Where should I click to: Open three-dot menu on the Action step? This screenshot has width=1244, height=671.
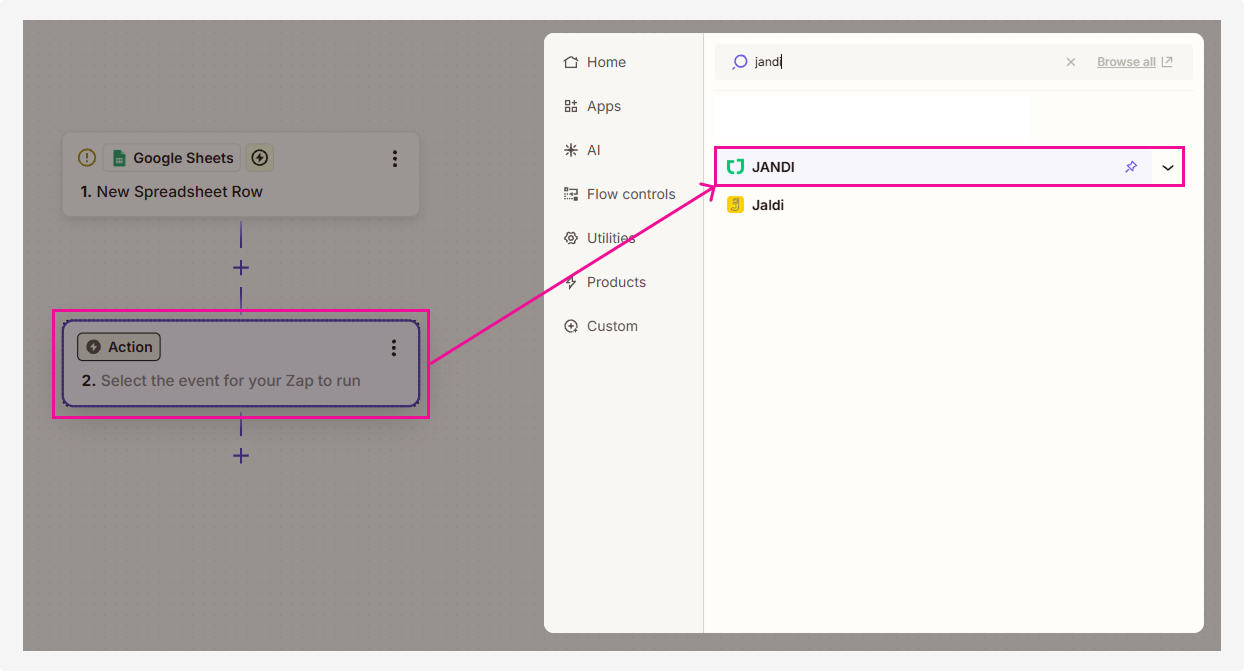(x=394, y=348)
